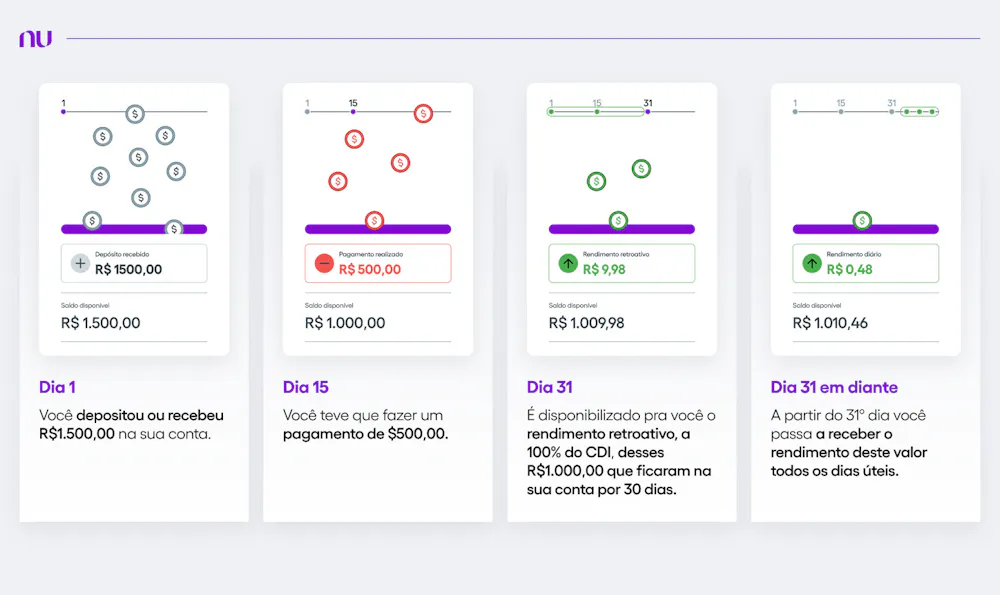Click the green coin on the Dia 31 purple bar
Screen dimensions: 1000x595
tap(618, 220)
